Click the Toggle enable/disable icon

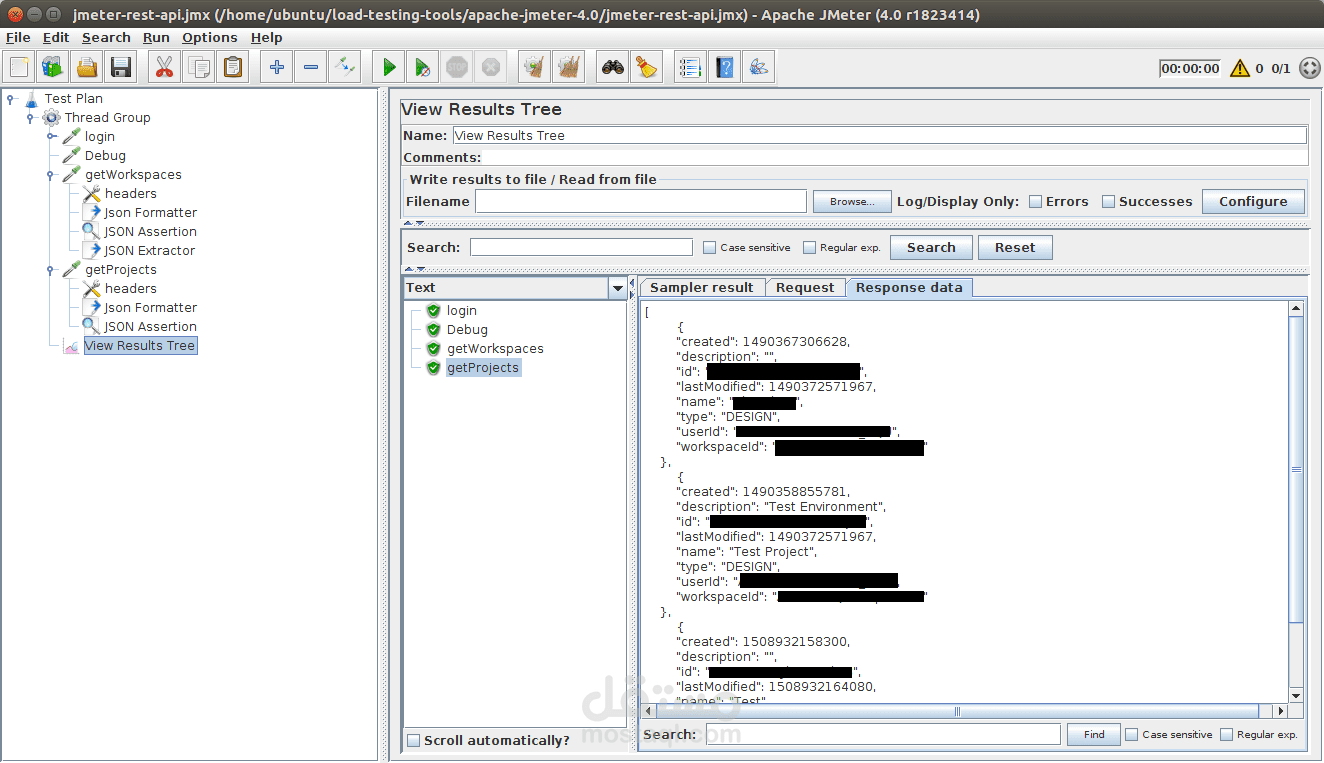[345, 67]
